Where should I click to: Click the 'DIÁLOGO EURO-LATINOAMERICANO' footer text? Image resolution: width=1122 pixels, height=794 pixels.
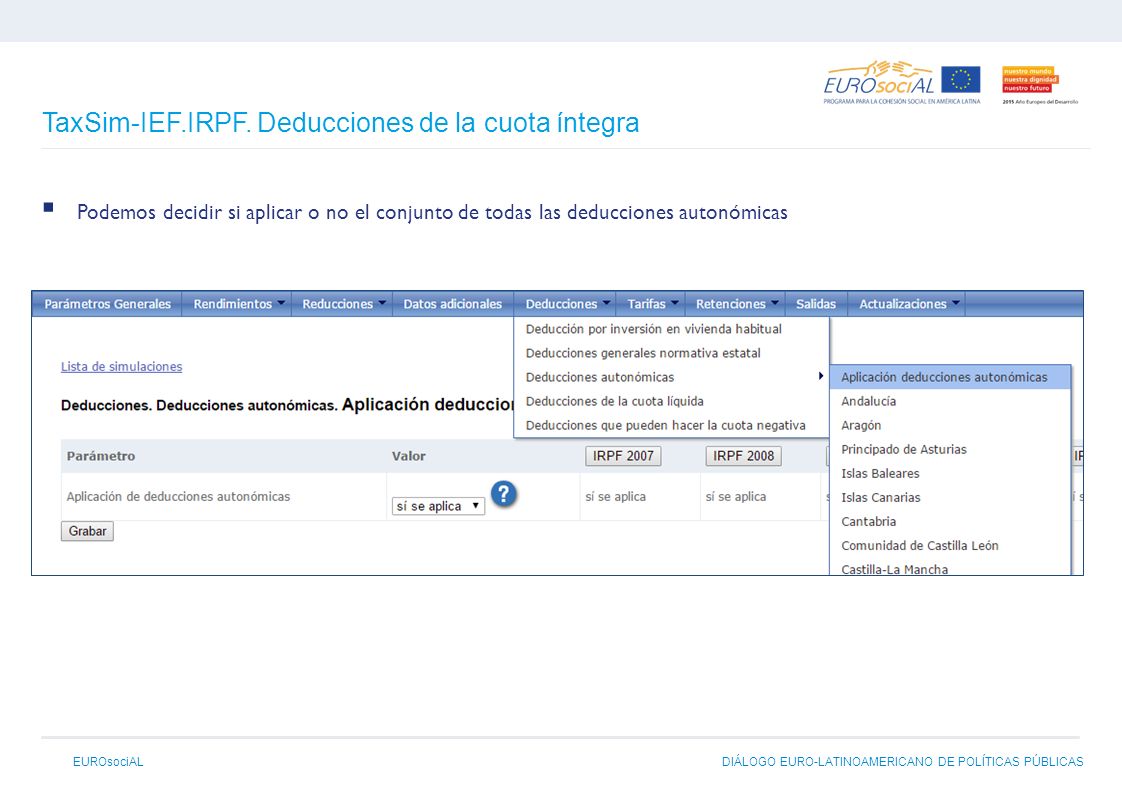tap(902, 762)
